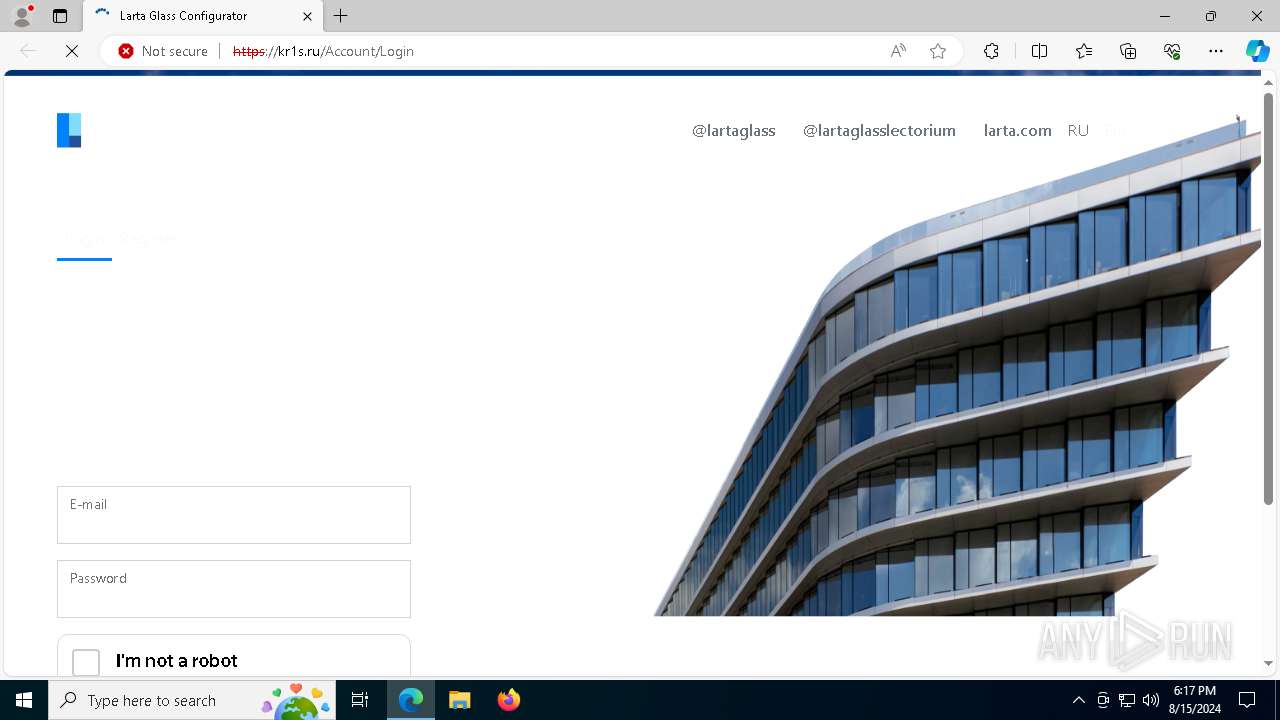Open Copilot sidebar
Viewport: 1280px width, 720px height.
coord(1257,51)
